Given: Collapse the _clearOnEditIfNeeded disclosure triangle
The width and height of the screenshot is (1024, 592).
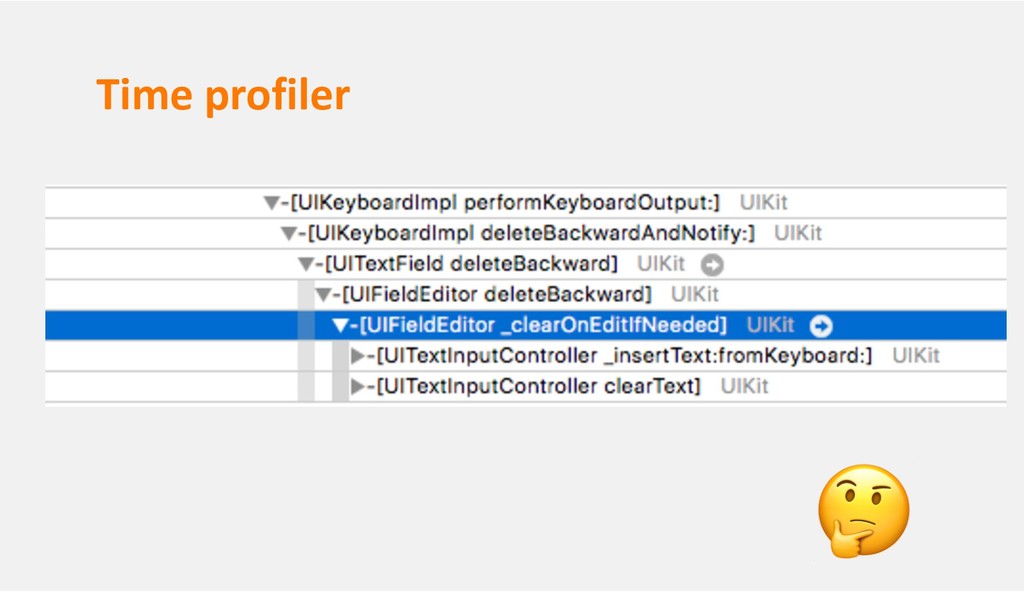Looking at the screenshot, I should coord(340,325).
